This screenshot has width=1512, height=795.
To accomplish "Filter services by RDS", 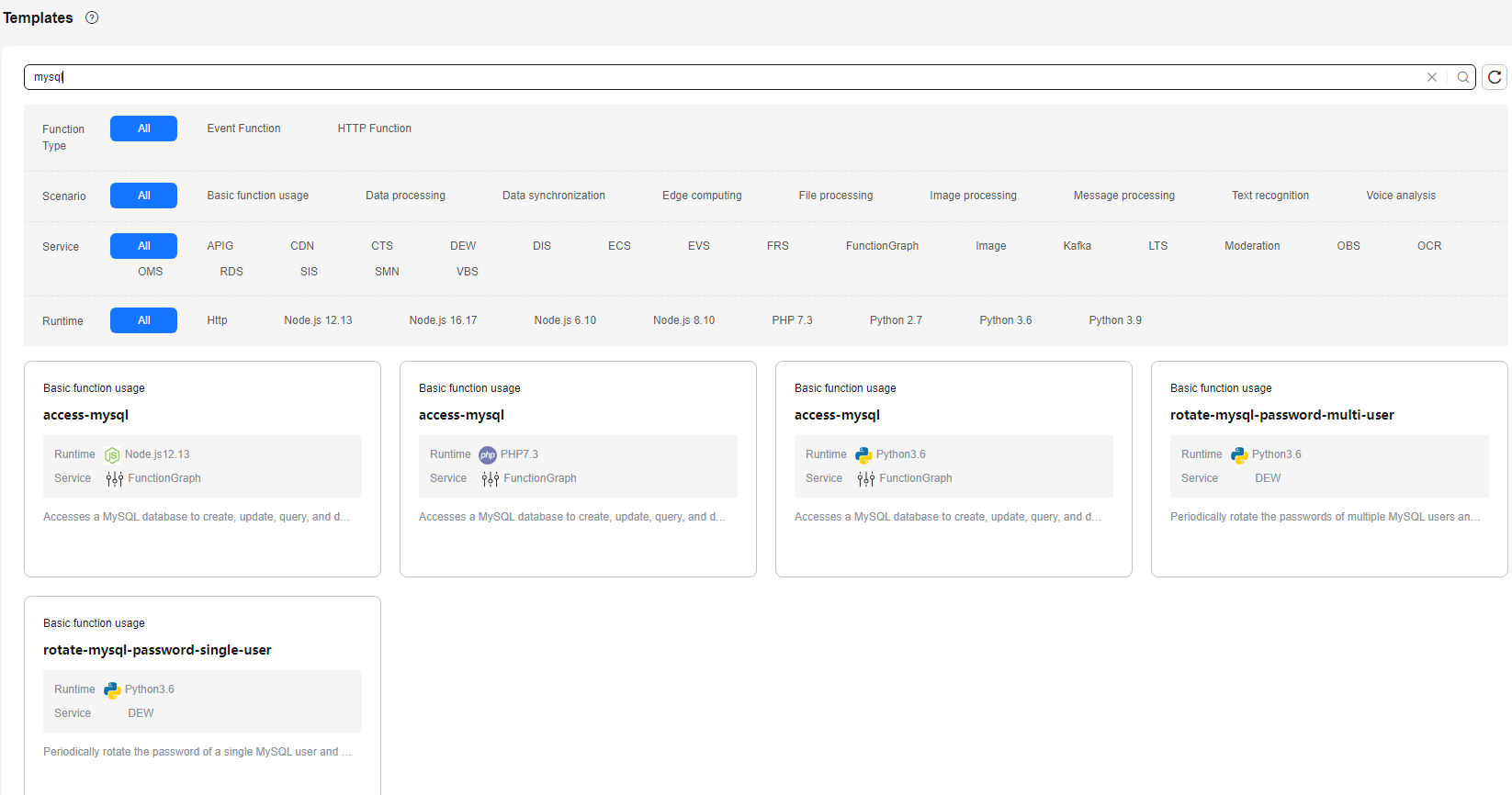I will 231,272.
